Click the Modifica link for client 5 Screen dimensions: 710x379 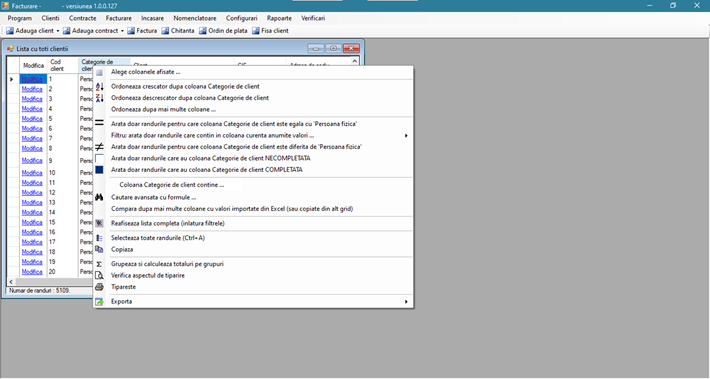point(32,119)
